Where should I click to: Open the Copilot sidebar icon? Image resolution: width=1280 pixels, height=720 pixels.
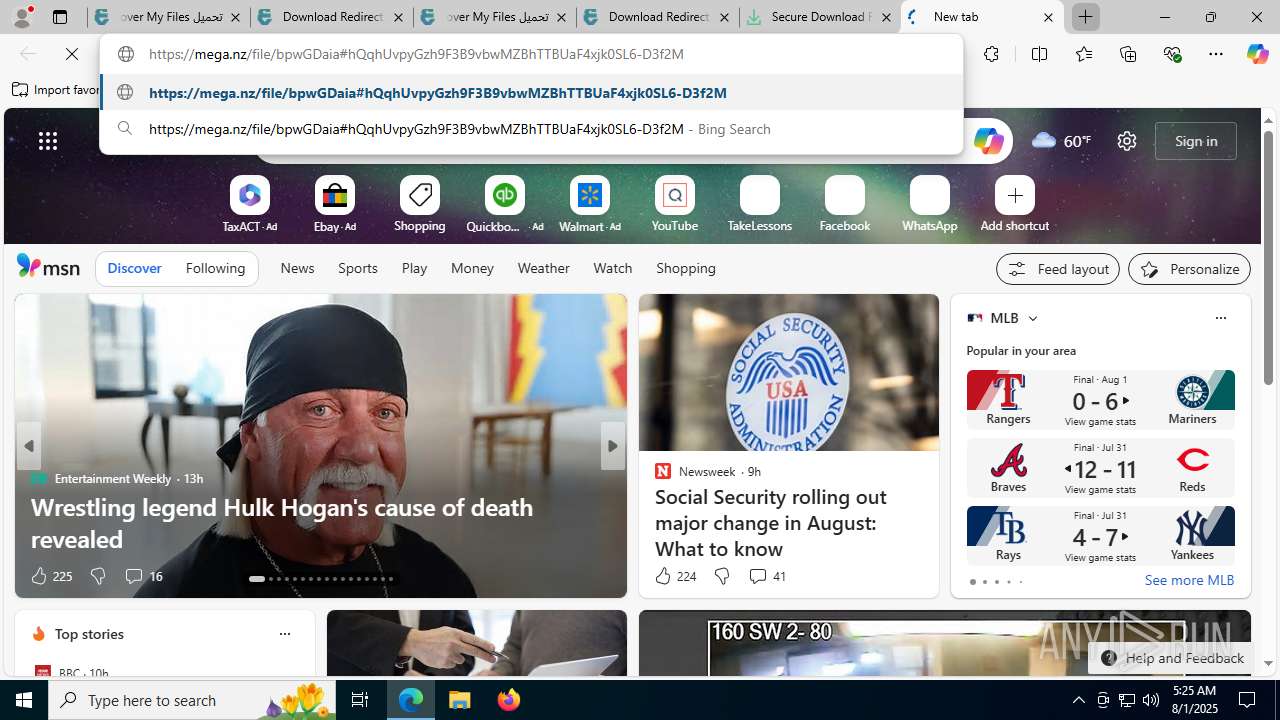click(x=1257, y=54)
